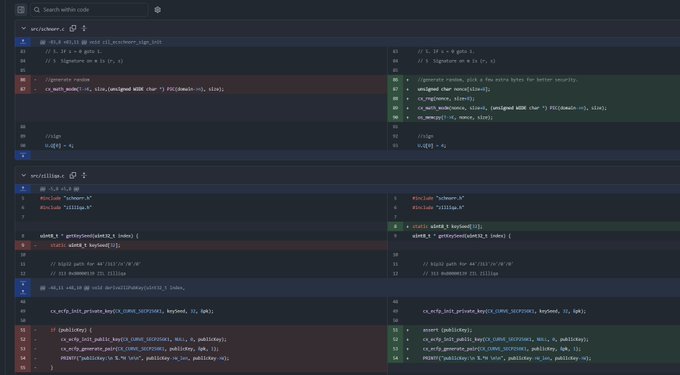The height and width of the screenshot is (375, 680).
Task: Expand lines above the -5,8 +5,8 hunk
Action: [x=23, y=189]
